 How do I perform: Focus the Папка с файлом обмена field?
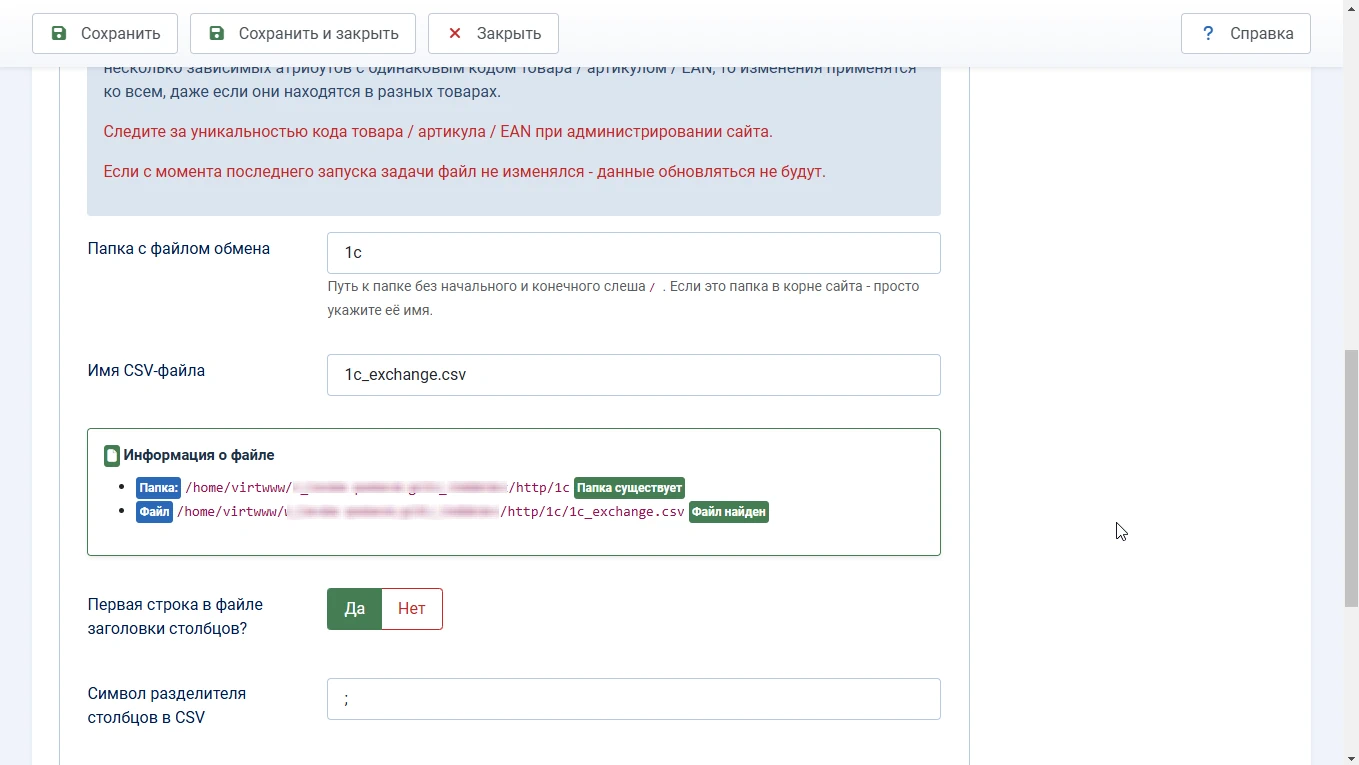coord(633,253)
